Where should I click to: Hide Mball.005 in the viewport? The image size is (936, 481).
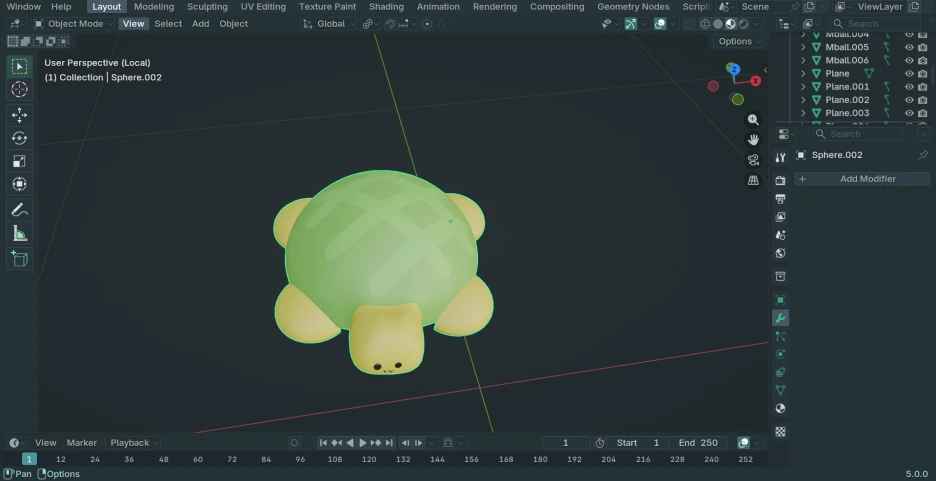909,47
